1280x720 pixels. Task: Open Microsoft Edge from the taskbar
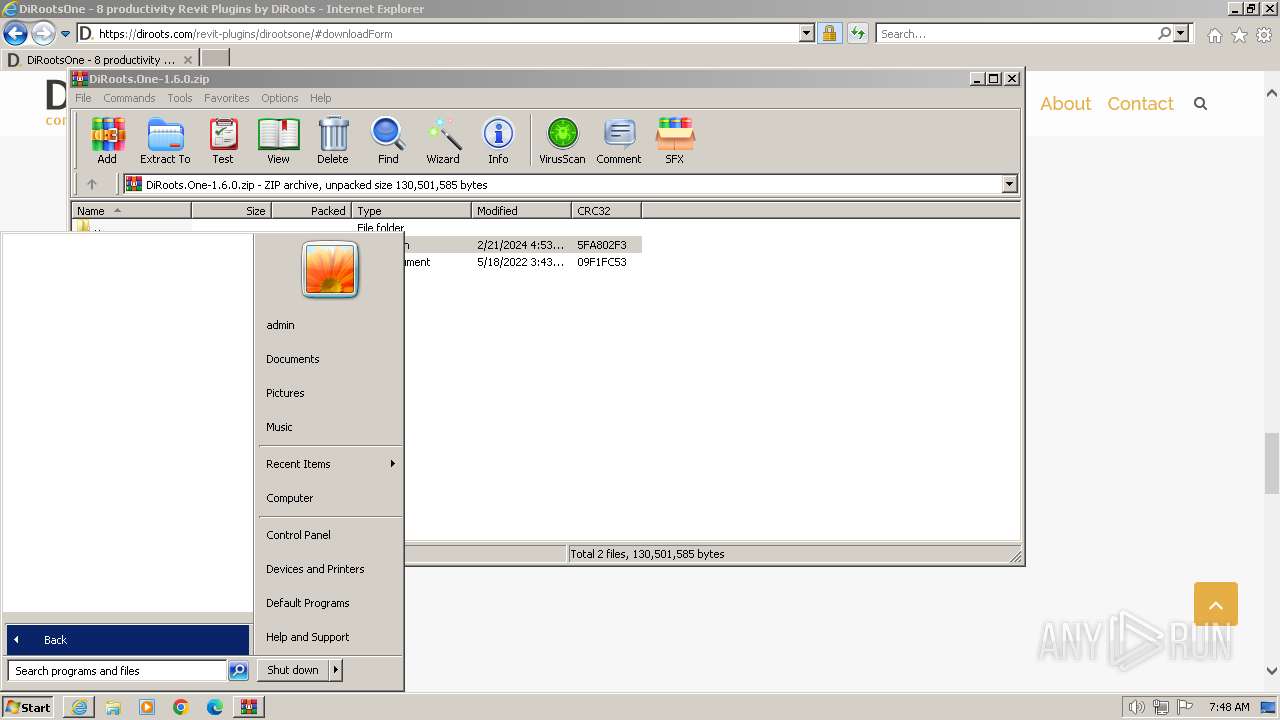[215, 707]
